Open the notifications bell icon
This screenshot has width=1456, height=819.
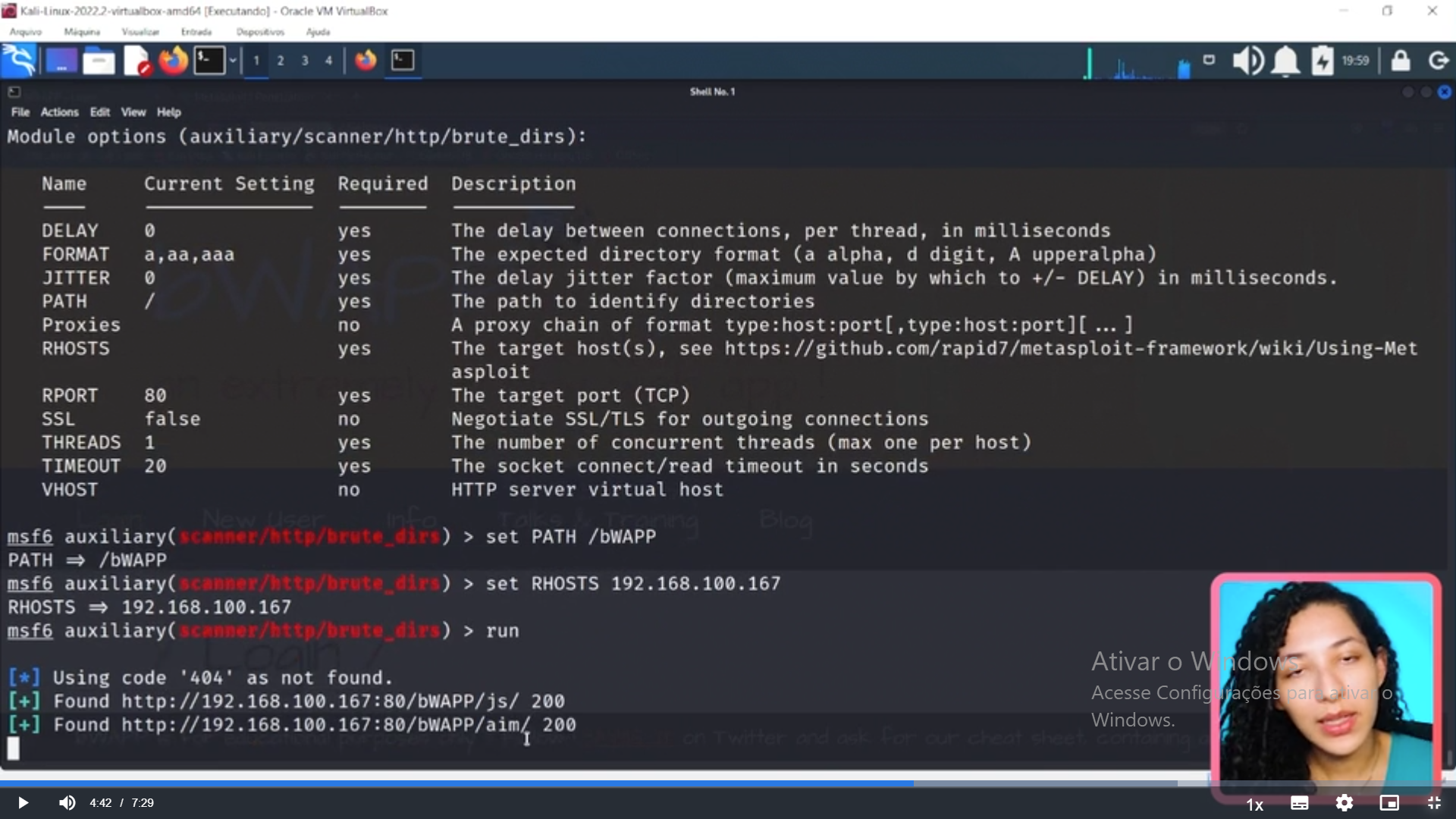(x=1285, y=61)
